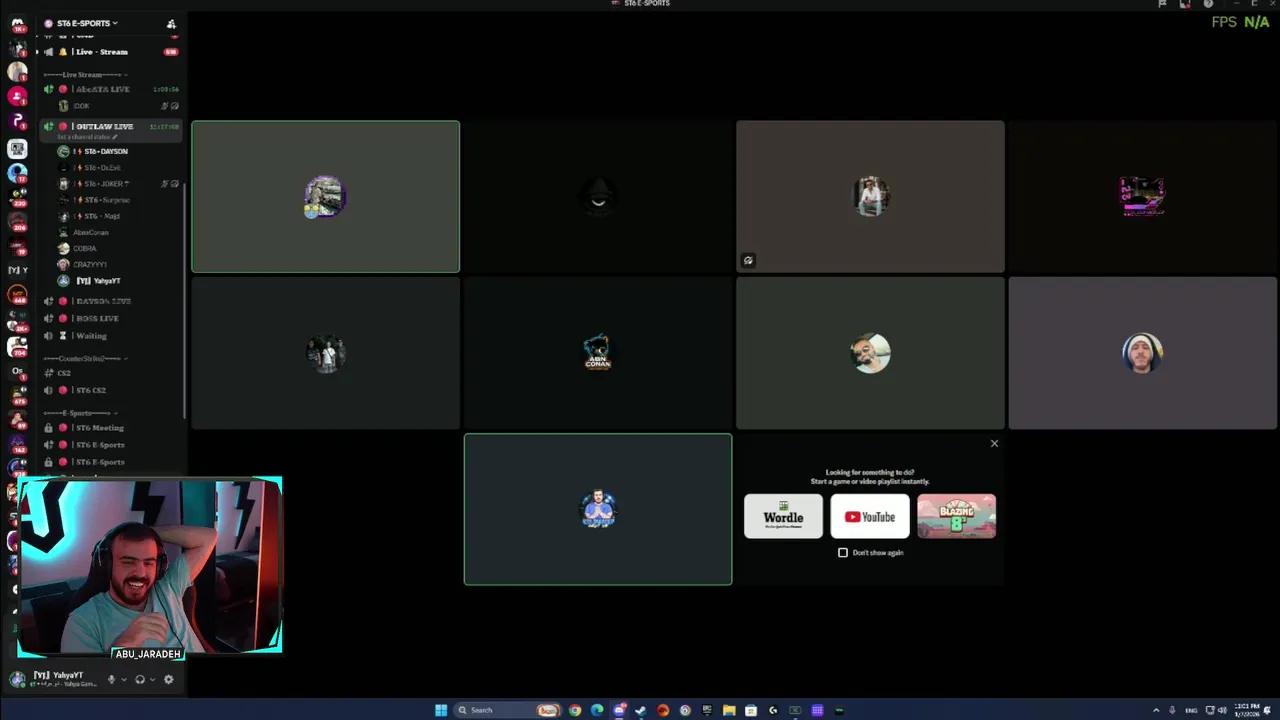Open User Settings gear icon
This screenshot has height=720, width=1280.
168,679
